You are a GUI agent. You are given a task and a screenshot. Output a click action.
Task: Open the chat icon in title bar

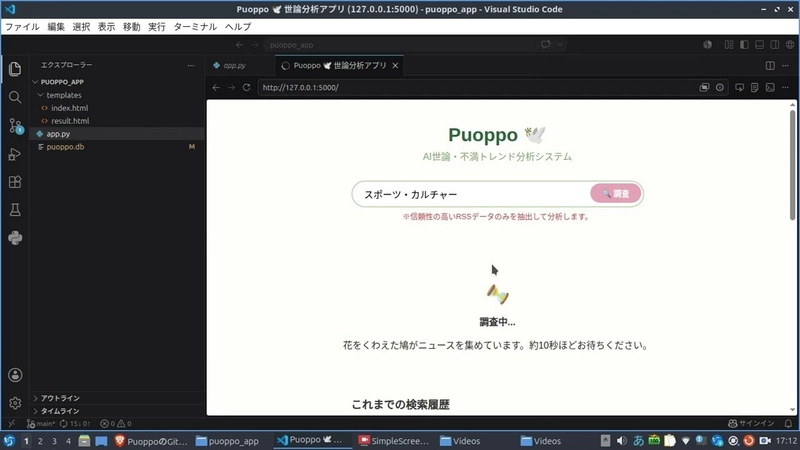pos(546,44)
